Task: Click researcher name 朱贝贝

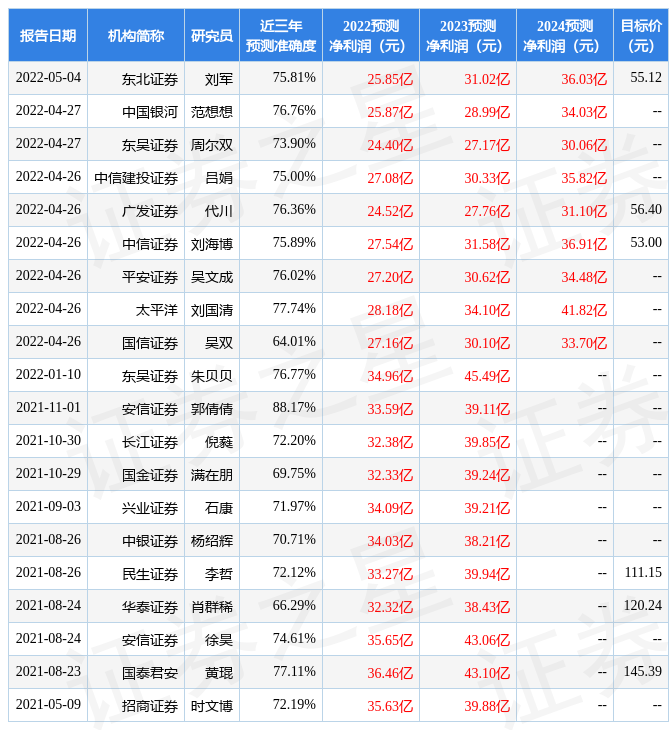Action: pos(212,376)
